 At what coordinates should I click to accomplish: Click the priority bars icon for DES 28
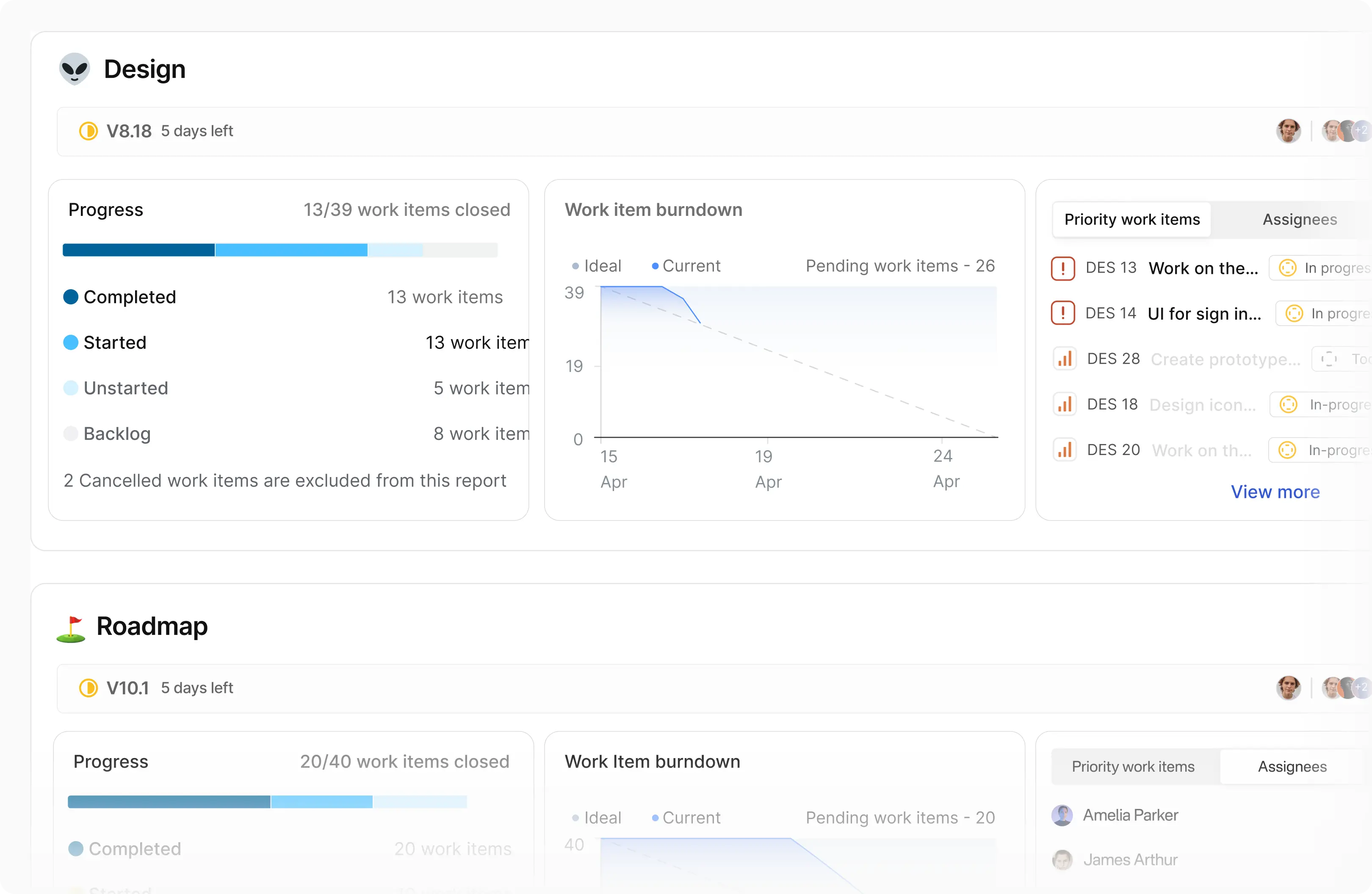pos(1064,359)
